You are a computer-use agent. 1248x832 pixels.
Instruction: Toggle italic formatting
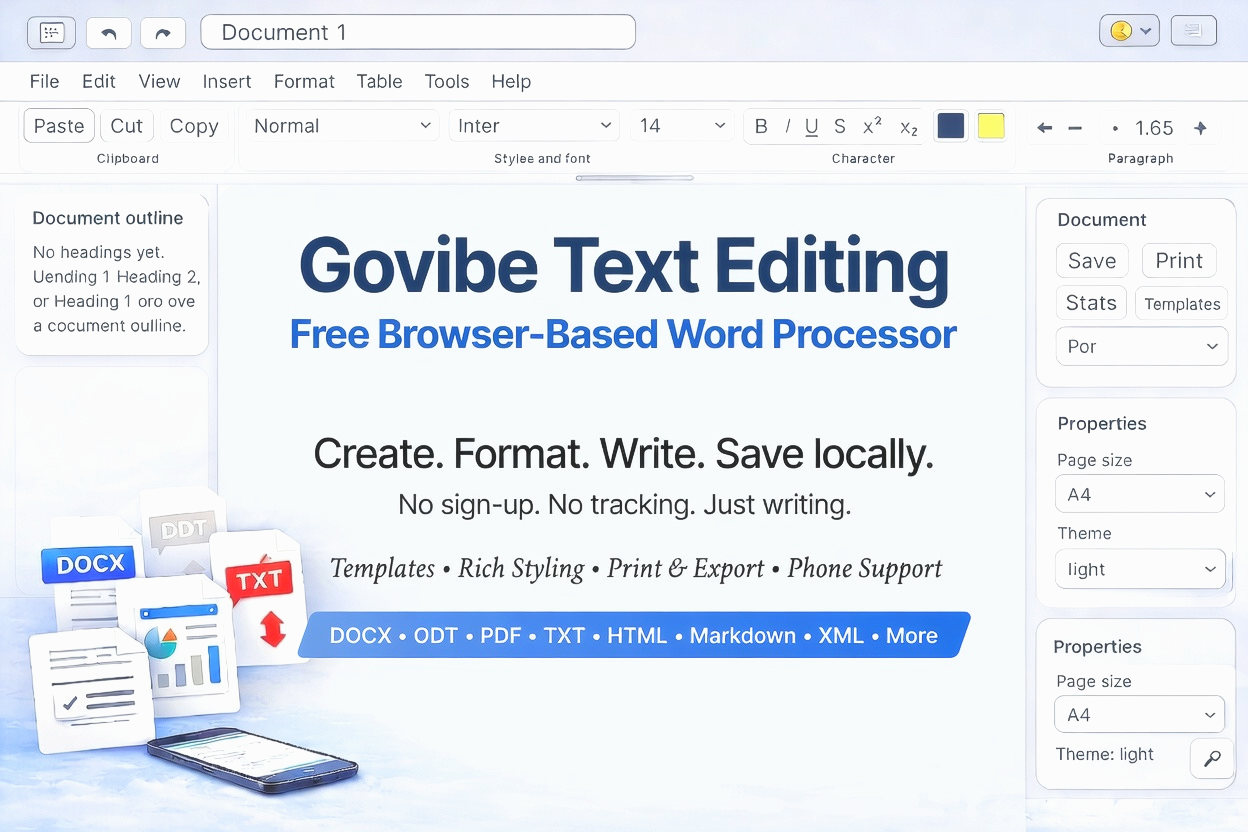787,126
